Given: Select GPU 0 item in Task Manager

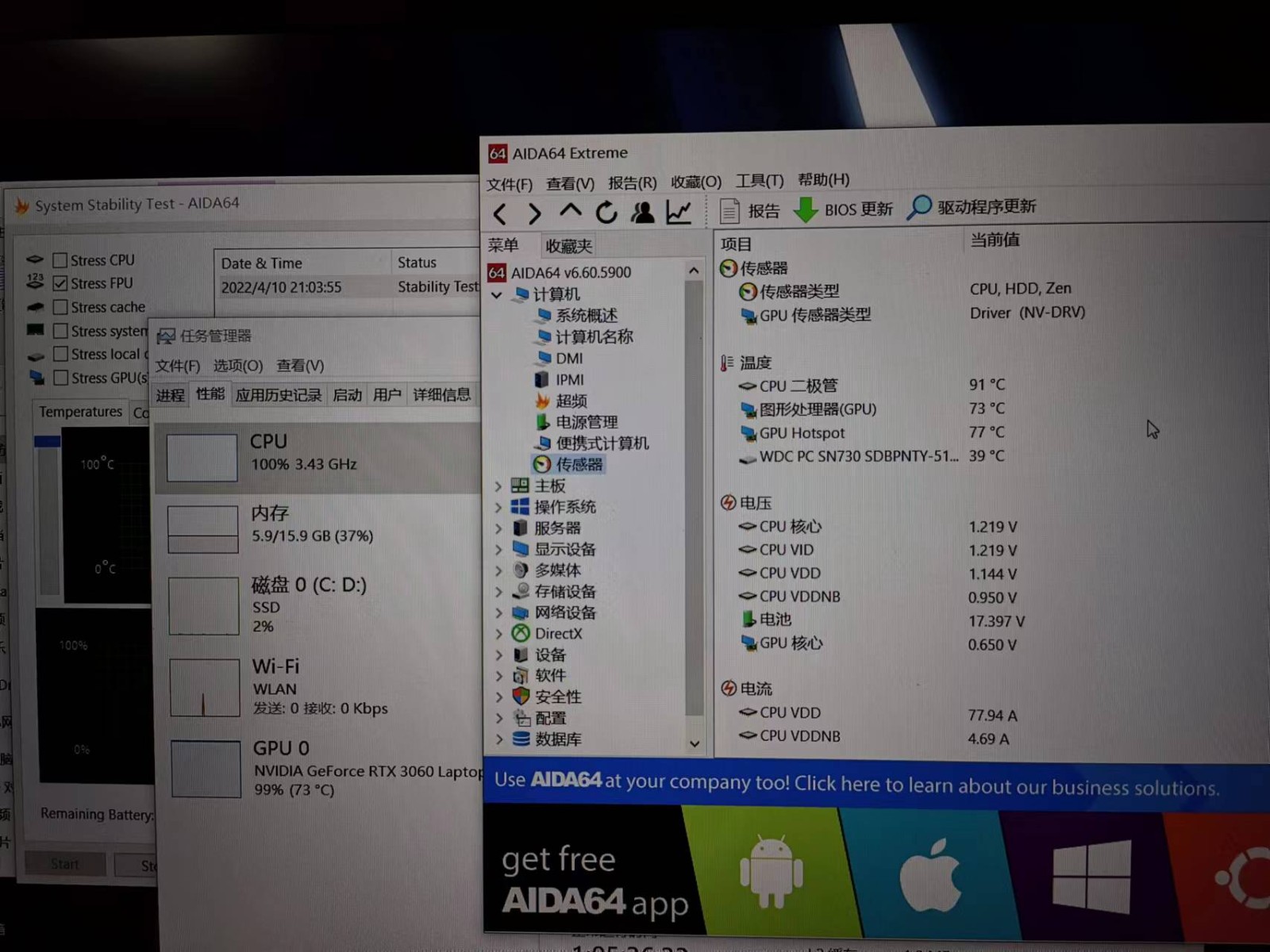Looking at the screenshot, I should (317, 769).
